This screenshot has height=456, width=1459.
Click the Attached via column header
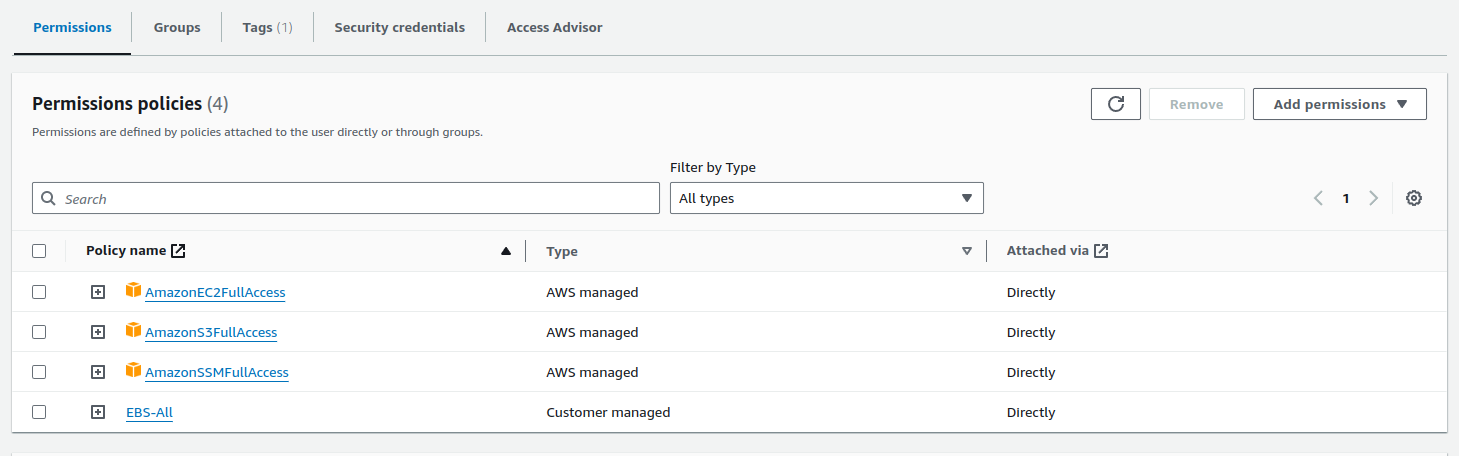(x=1048, y=251)
